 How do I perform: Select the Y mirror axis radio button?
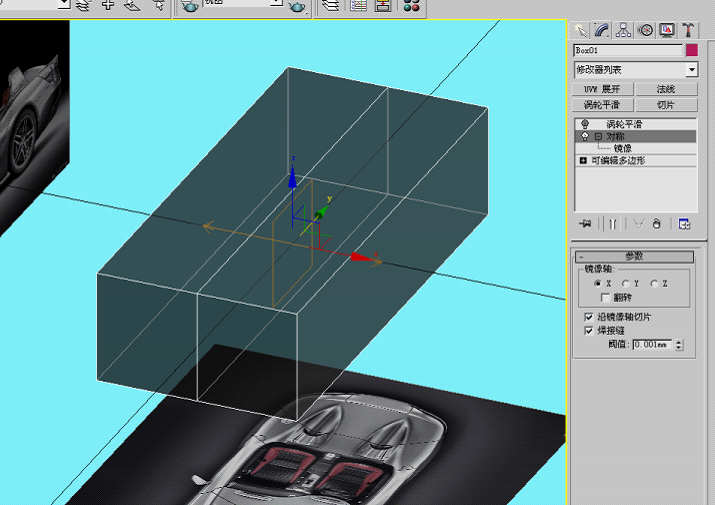[626, 283]
